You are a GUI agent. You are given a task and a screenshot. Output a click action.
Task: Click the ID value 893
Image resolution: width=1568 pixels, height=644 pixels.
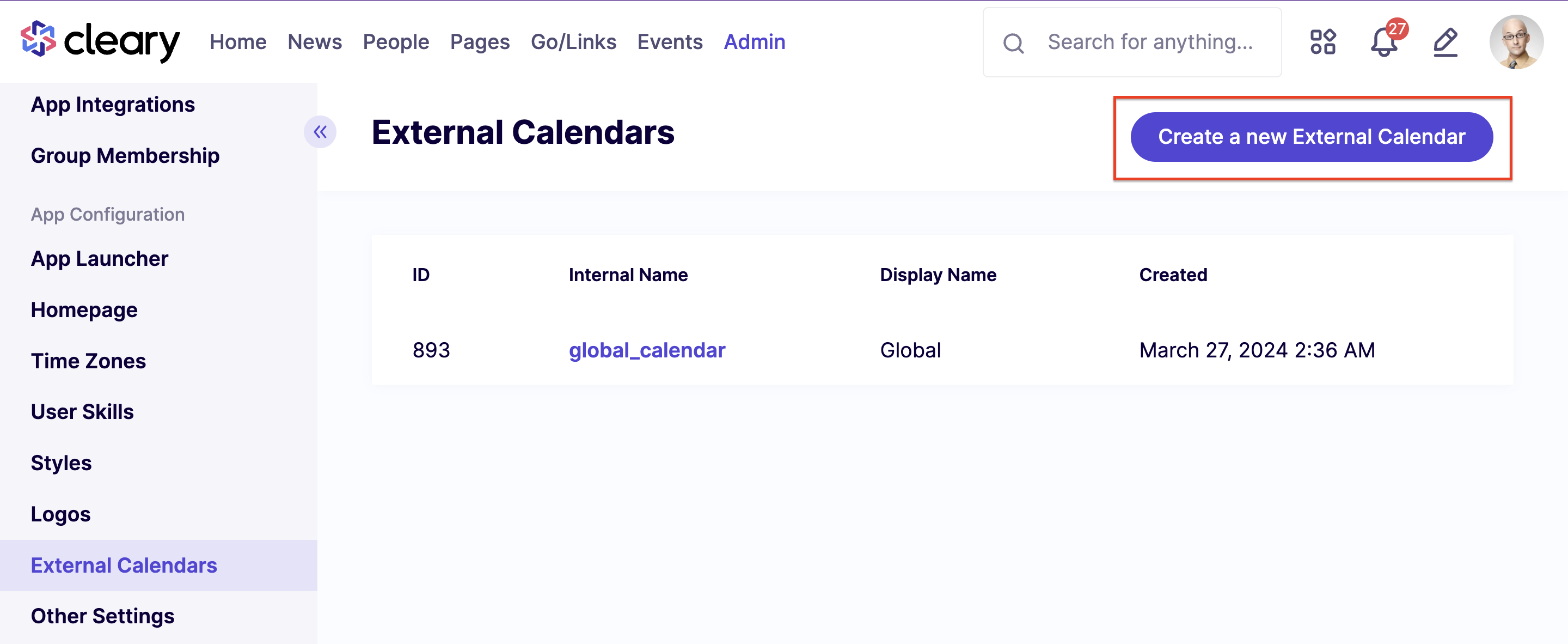432,350
